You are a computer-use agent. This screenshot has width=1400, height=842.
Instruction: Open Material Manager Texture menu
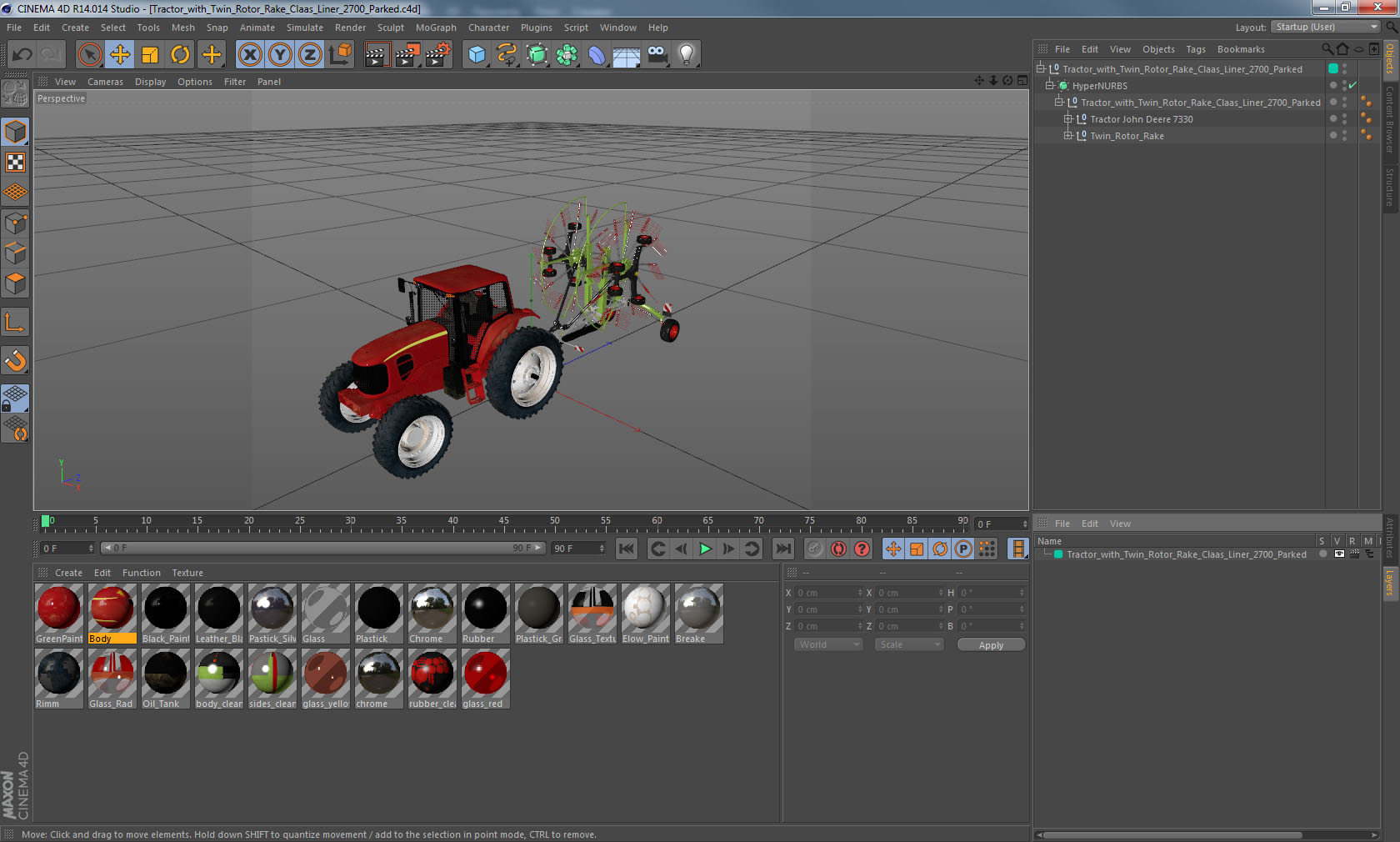coord(187,573)
